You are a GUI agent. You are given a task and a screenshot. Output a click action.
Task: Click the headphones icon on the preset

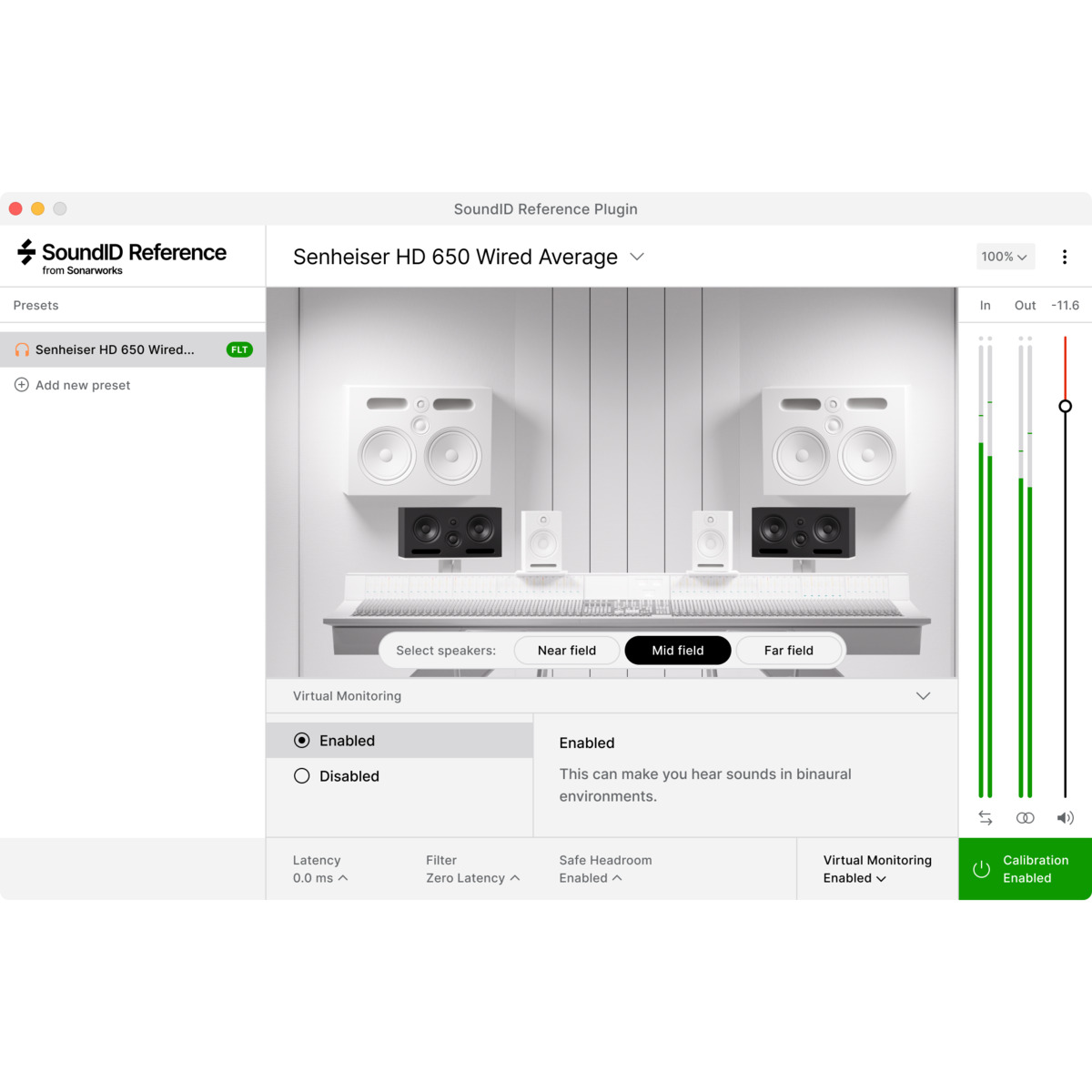pyautogui.click(x=24, y=349)
